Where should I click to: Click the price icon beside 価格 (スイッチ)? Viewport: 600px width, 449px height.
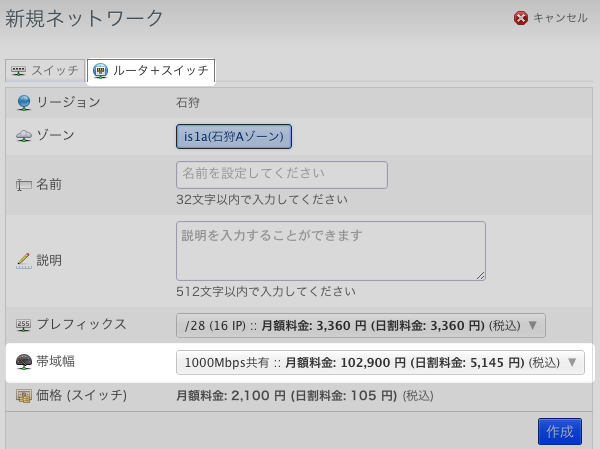pos(24,396)
